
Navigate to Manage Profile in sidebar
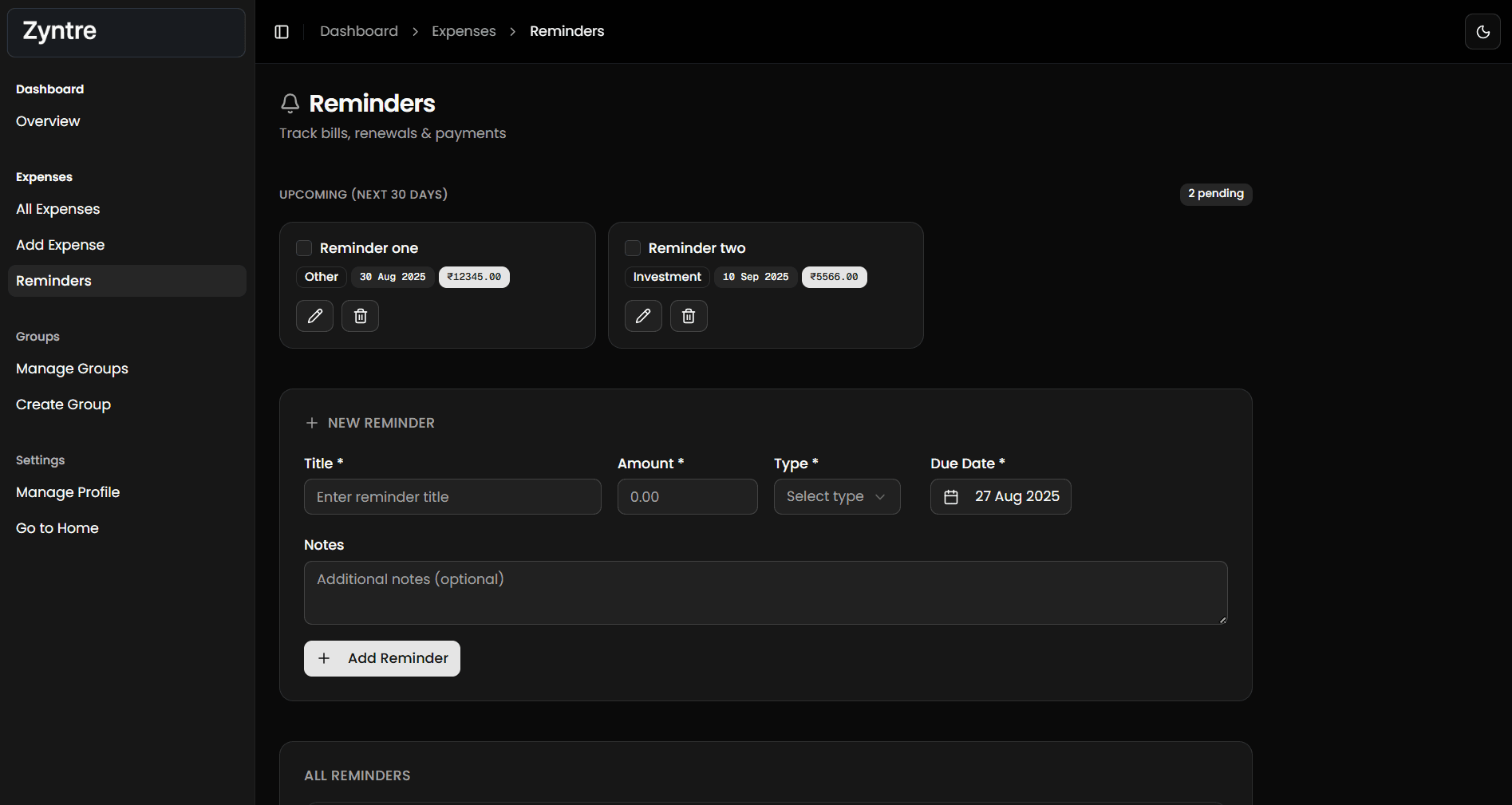pyautogui.click(x=68, y=492)
